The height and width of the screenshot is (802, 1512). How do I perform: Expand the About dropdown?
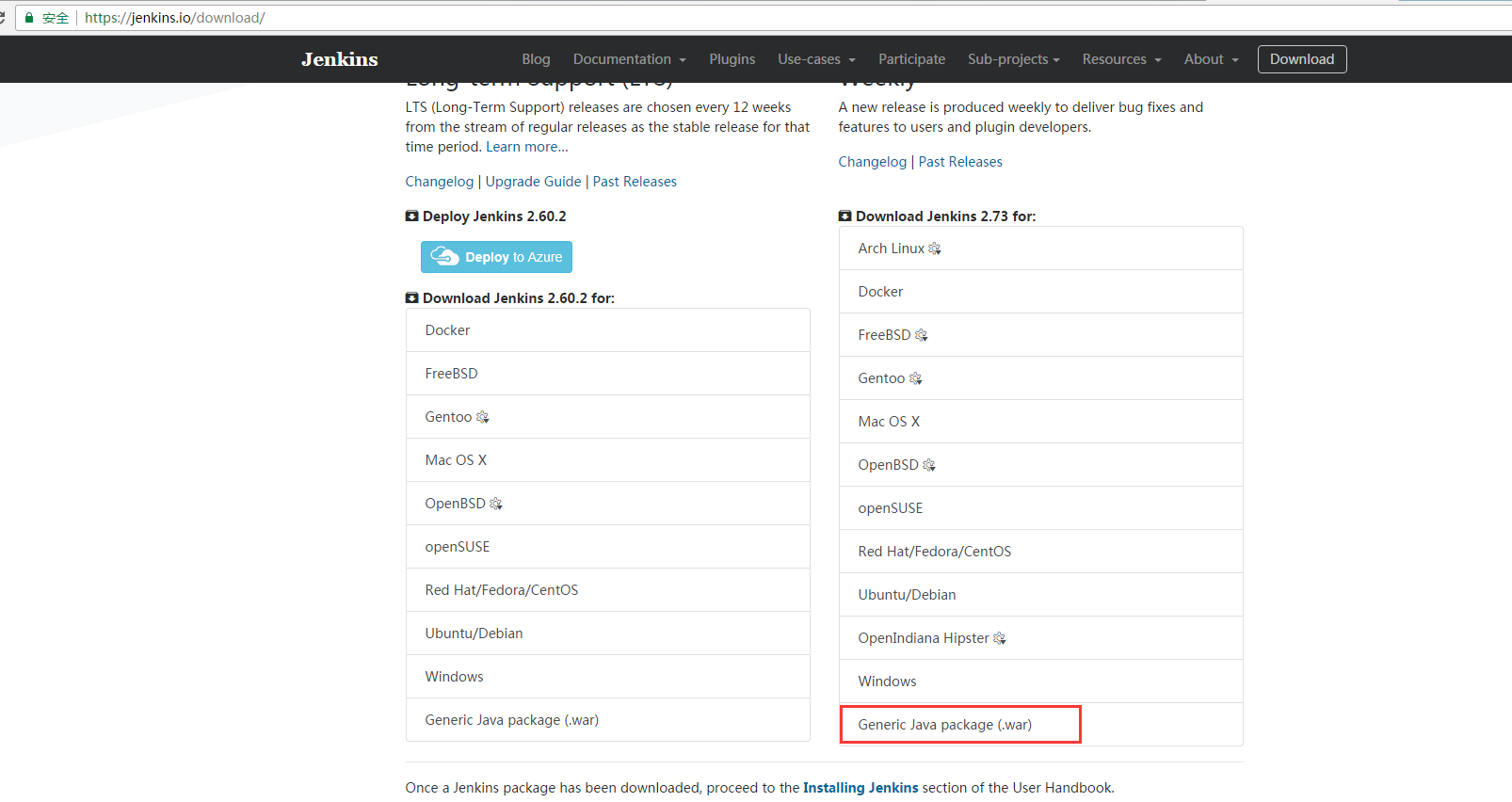tap(1212, 59)
